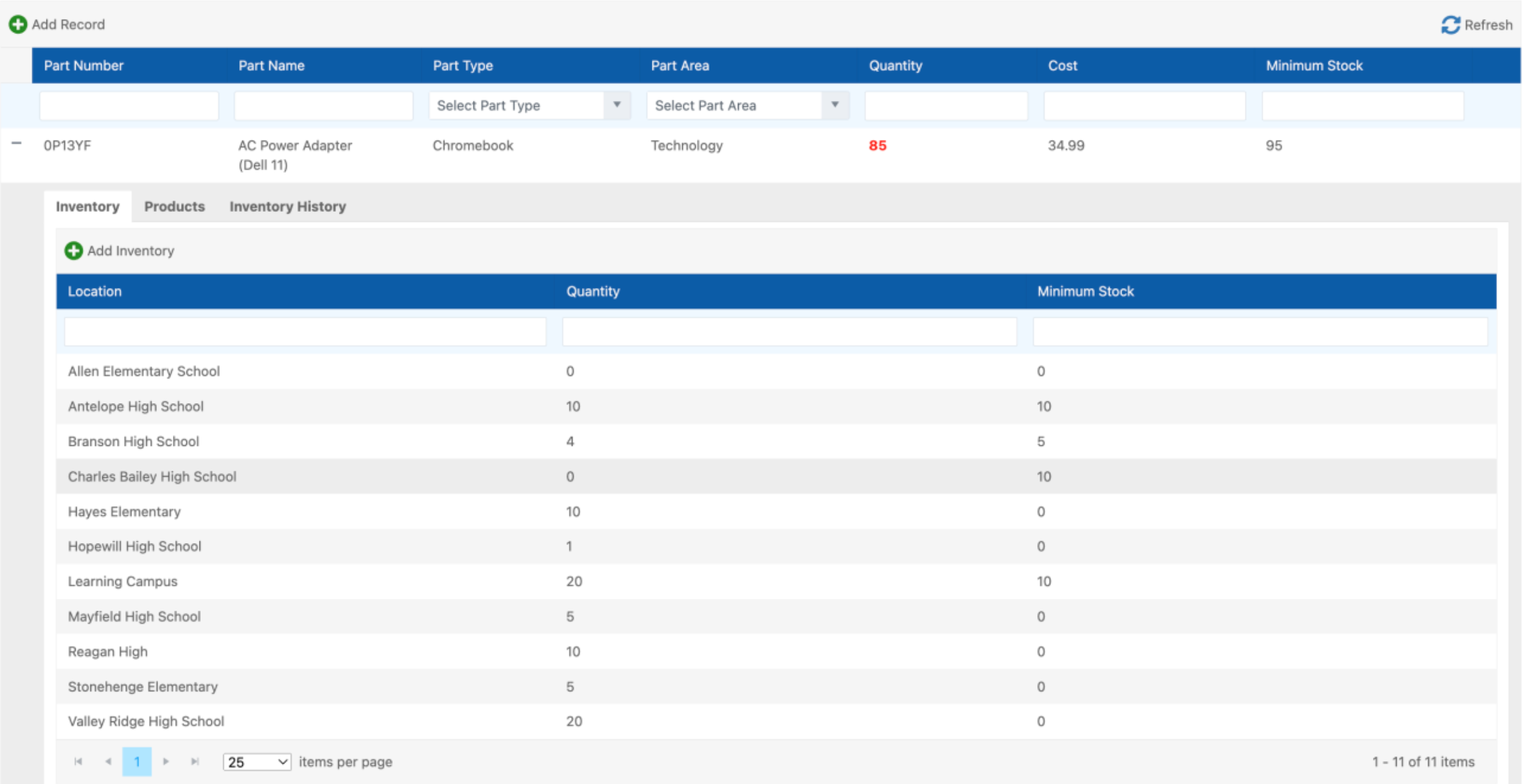Image resolution: width=1523 pixels, height=784 pixels.
Task: Focus the Part Number filter field
Action: pos(129,105)
